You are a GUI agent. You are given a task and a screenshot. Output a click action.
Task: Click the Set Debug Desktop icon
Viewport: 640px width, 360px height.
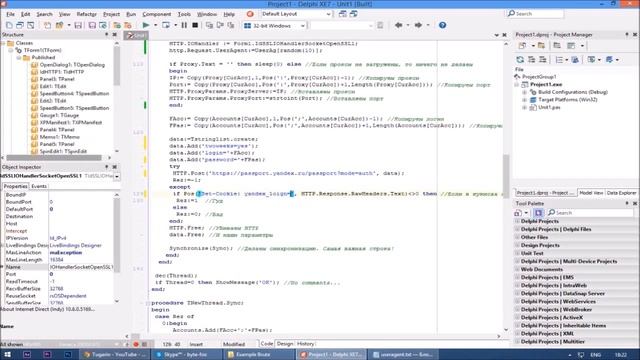(x=353, y=14)
